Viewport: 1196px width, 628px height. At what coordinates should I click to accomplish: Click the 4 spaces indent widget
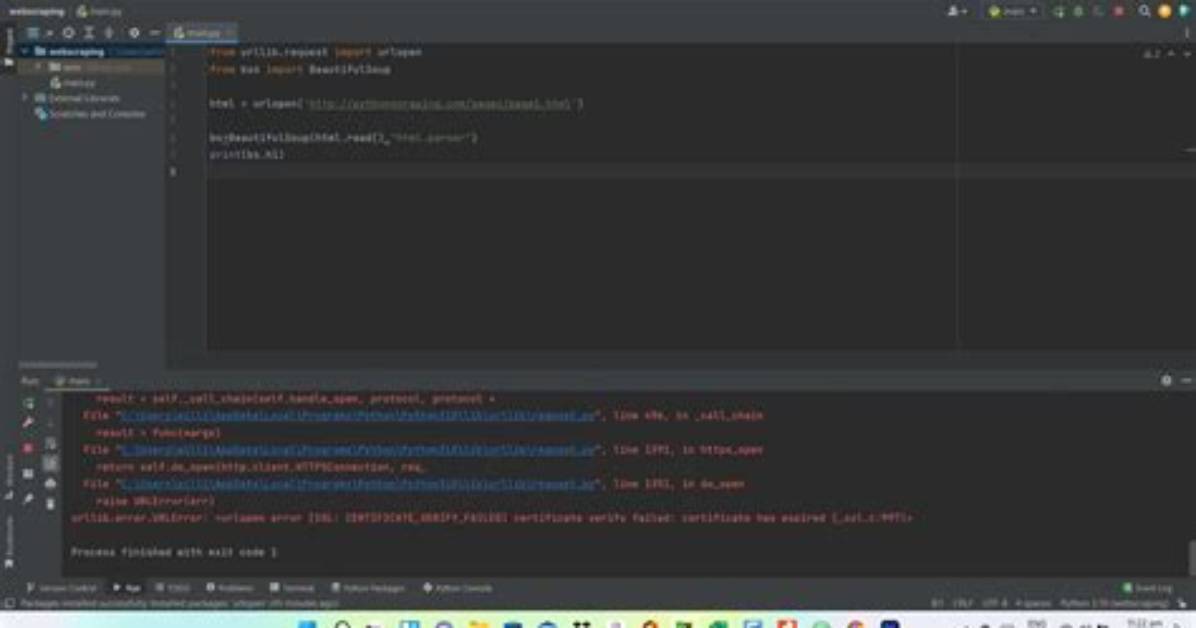coord(1034,604)
